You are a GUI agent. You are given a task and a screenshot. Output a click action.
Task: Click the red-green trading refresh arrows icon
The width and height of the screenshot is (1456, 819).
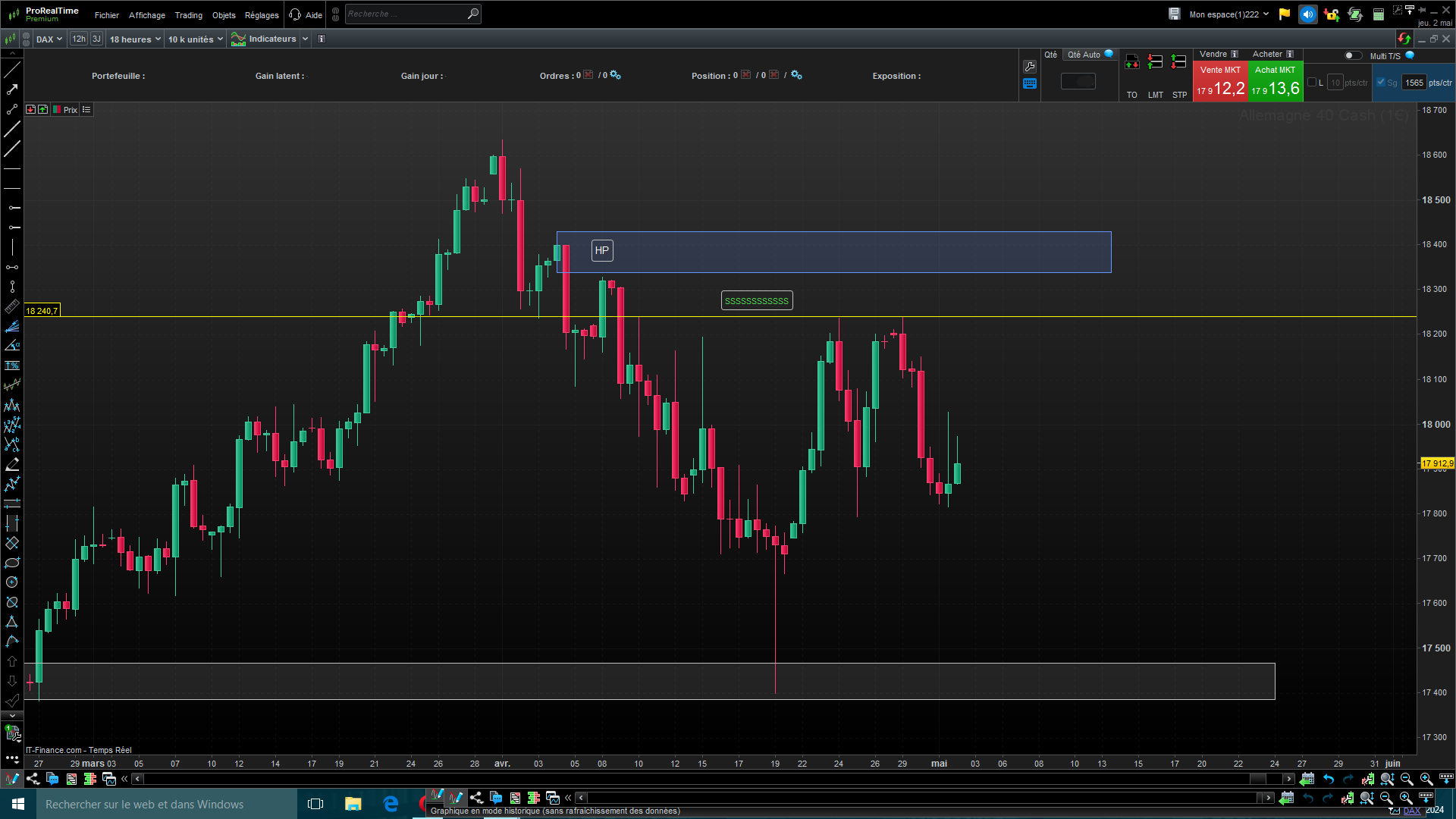tap(1404, 39)
